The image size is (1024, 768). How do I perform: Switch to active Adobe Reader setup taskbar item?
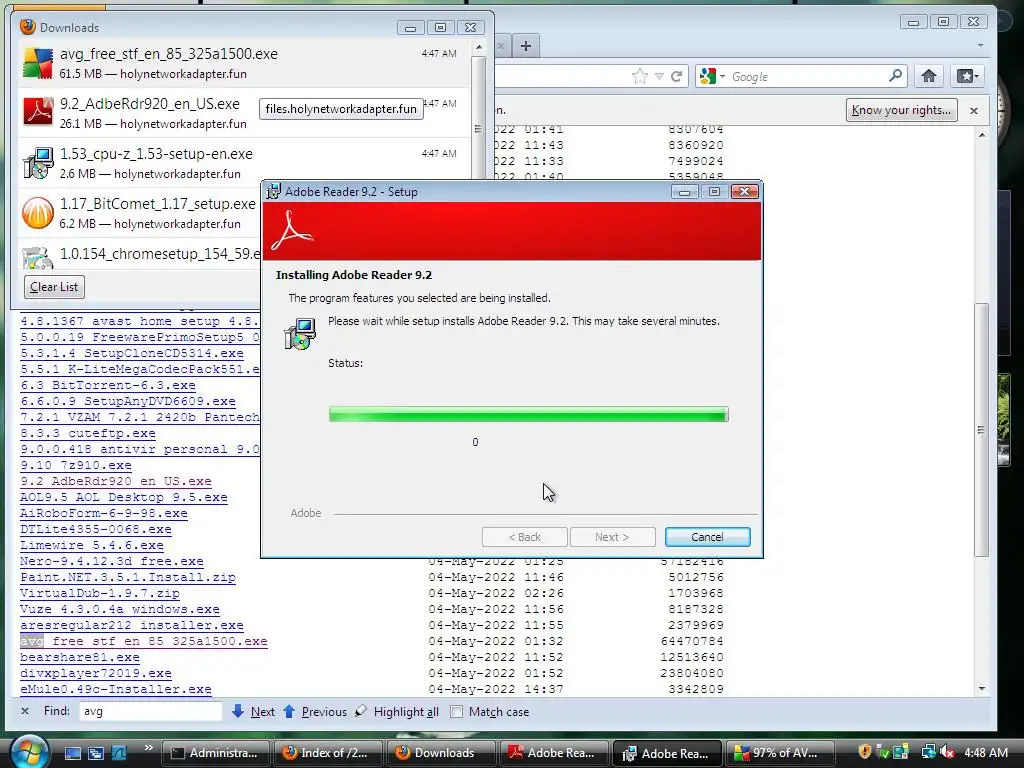pos(666,753)
